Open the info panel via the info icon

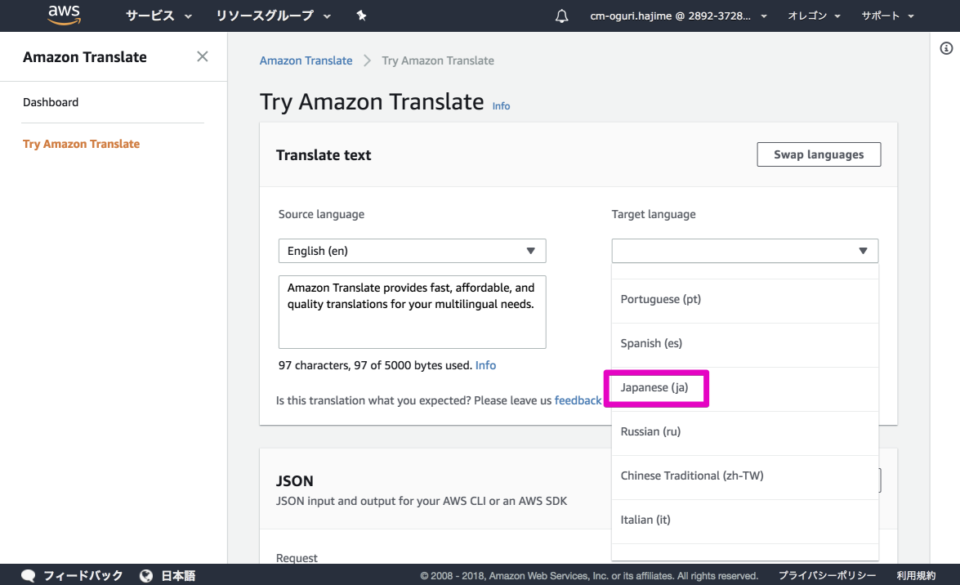tap(946, 48)
